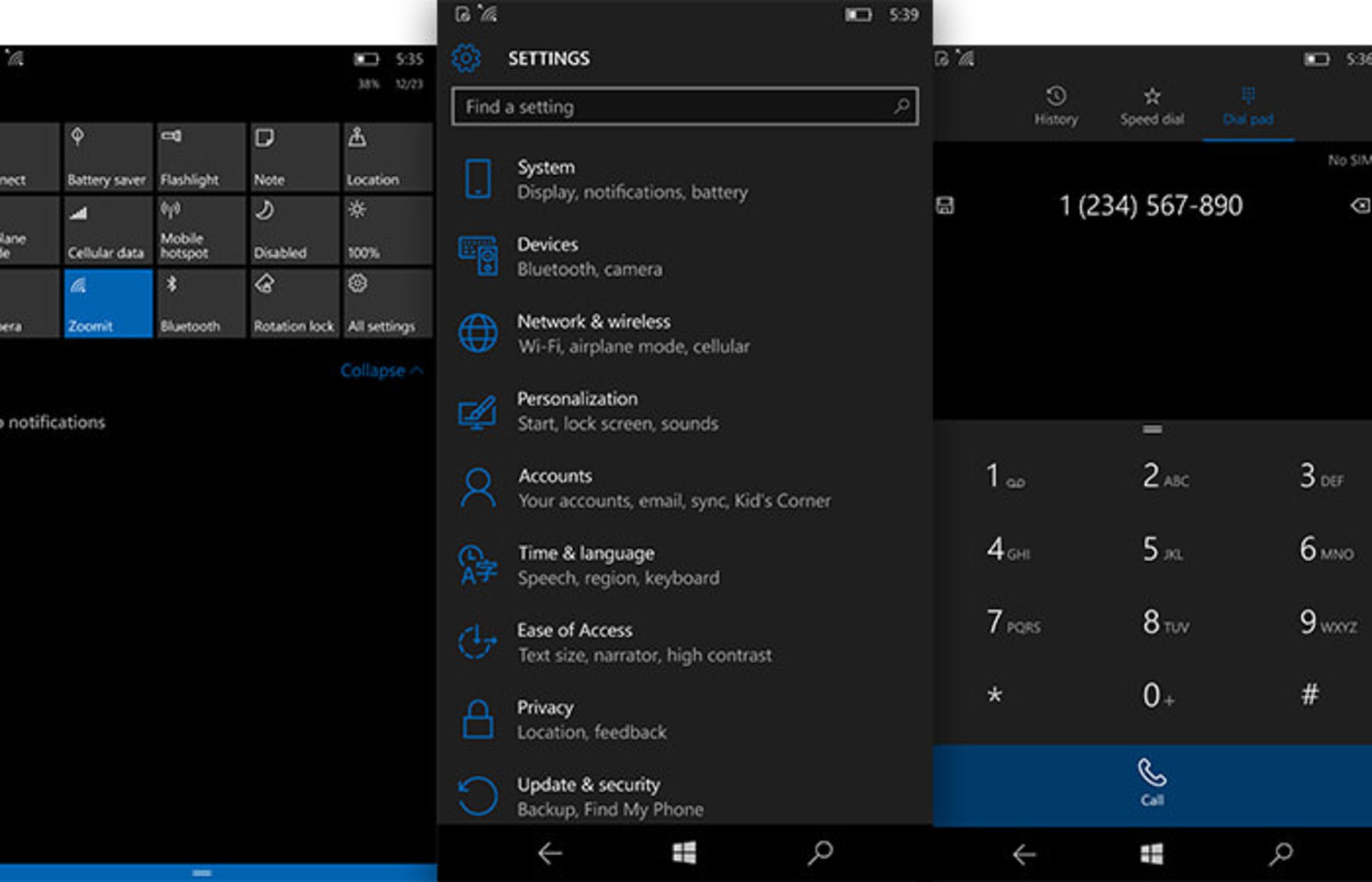Switch to the History tab
Viewport: 1372px width, 882px height.
(1056, 106)
